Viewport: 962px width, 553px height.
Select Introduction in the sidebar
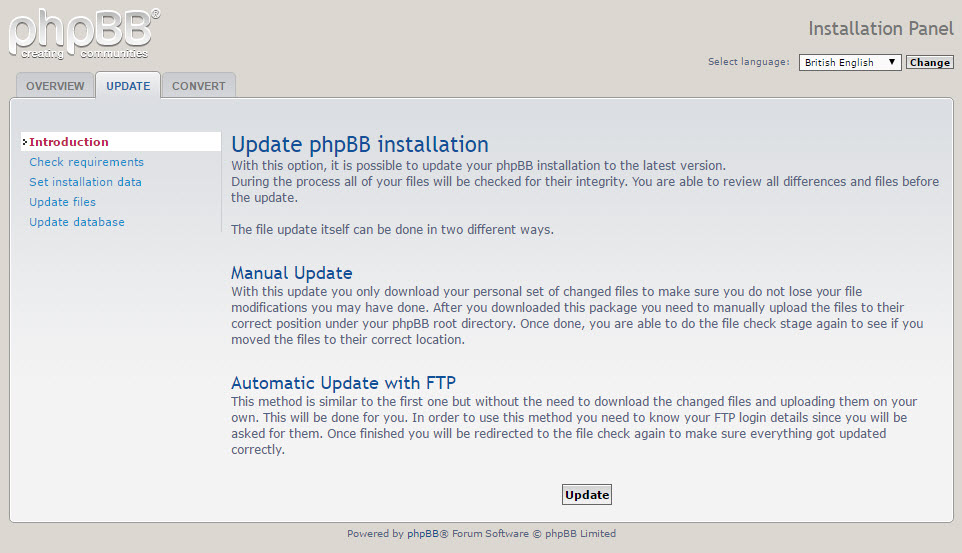pos(69,142)
